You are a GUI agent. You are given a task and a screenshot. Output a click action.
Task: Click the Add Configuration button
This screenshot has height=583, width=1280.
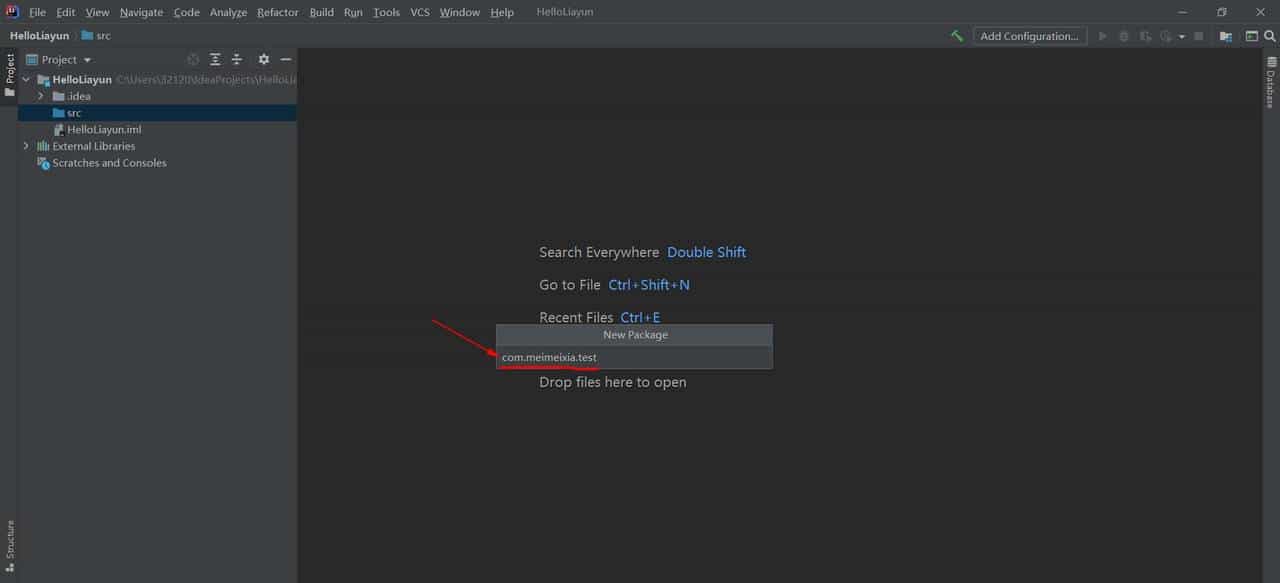pos(1030,35)
